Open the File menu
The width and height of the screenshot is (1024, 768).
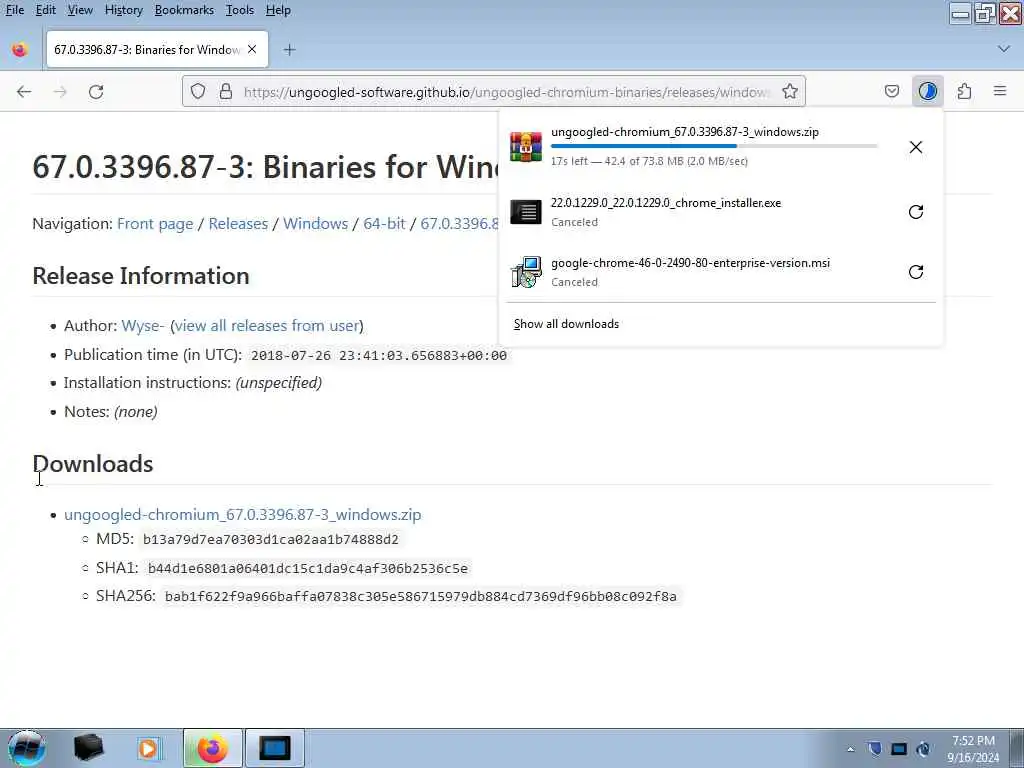coord(14,10)
